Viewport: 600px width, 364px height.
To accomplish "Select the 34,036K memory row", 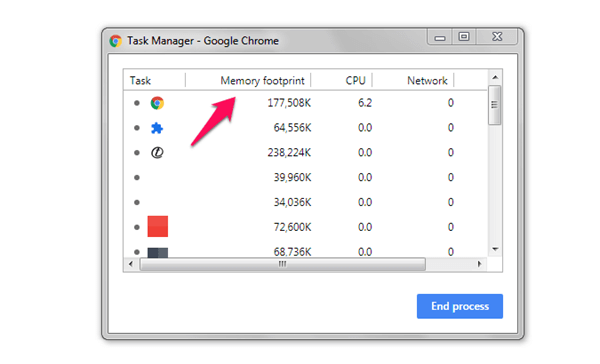I will (x=305, y=202).
